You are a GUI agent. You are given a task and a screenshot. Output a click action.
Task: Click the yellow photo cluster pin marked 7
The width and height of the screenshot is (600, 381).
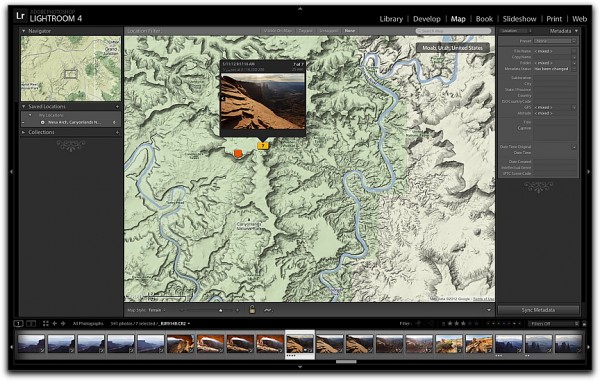pos(263,145)
